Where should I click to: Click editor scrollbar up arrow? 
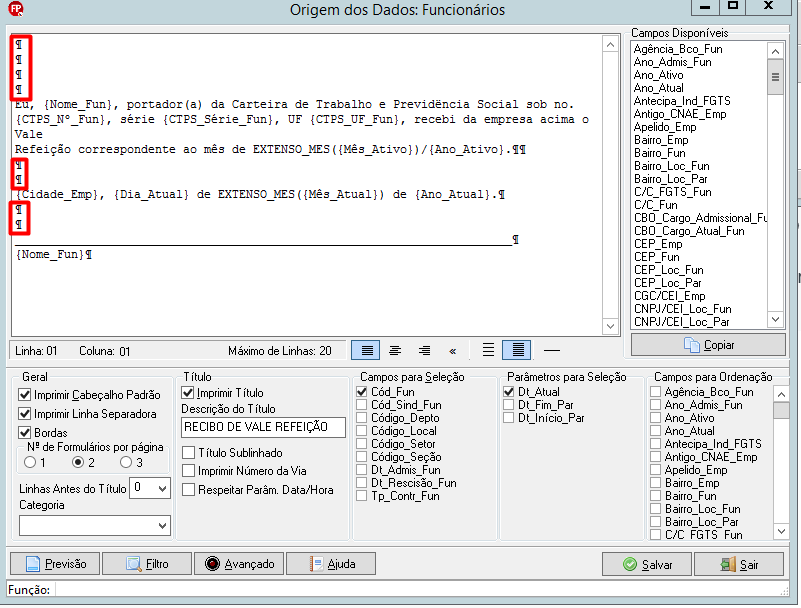[610, 45]
